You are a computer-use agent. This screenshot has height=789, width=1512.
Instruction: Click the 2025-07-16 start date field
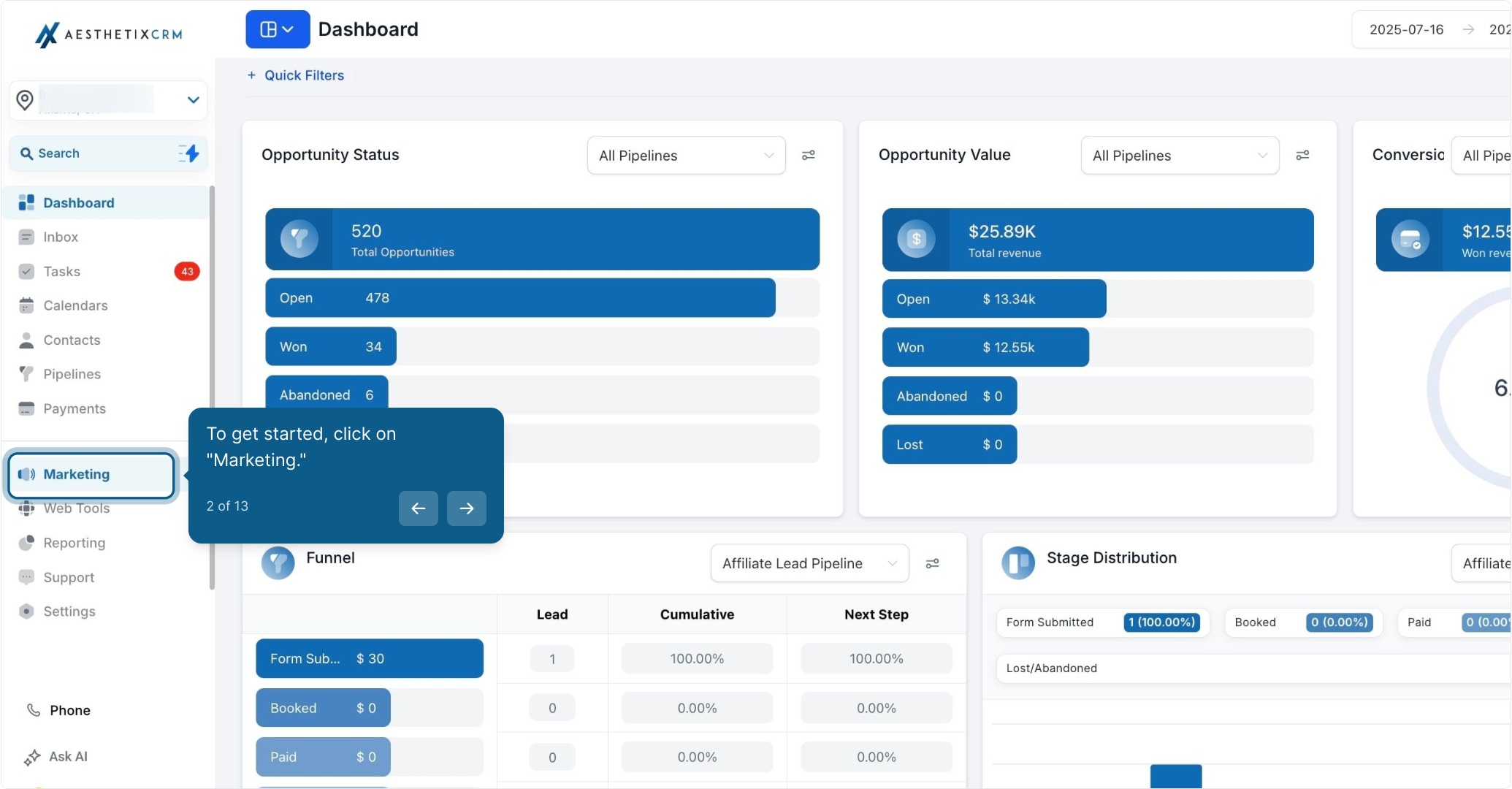pos(1406,29)
